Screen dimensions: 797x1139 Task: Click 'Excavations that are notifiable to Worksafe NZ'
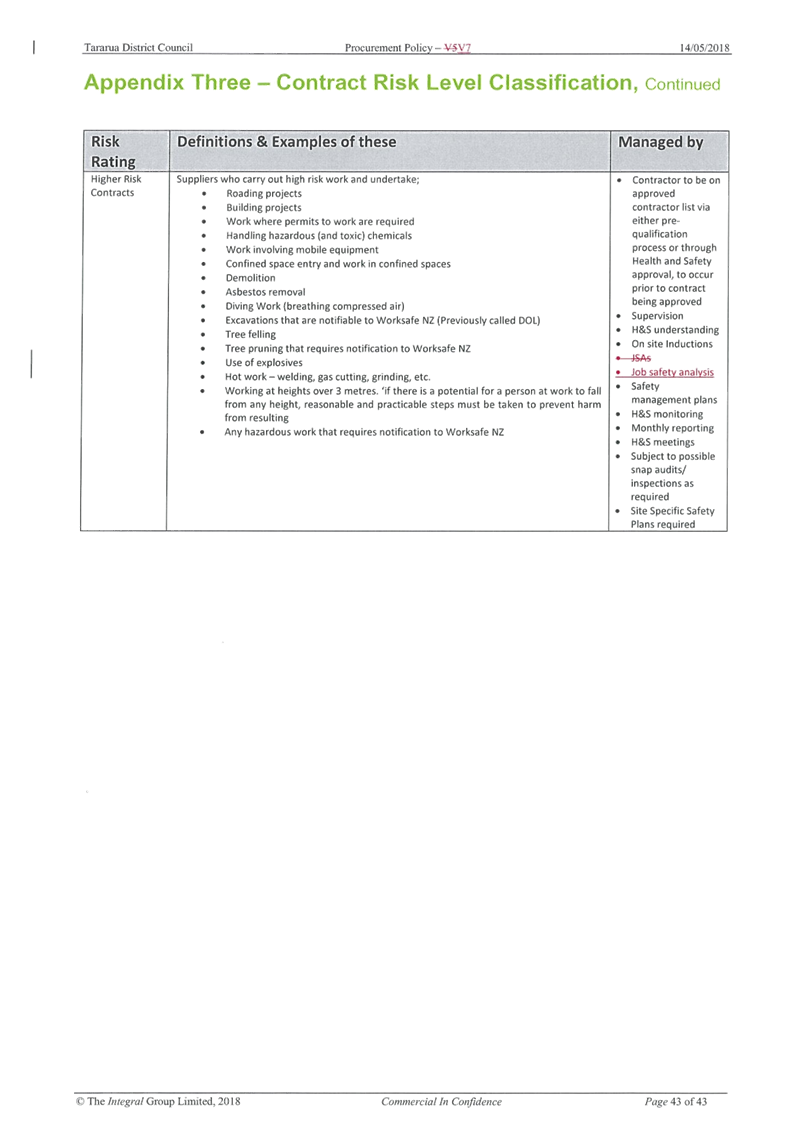coord(383,320)
